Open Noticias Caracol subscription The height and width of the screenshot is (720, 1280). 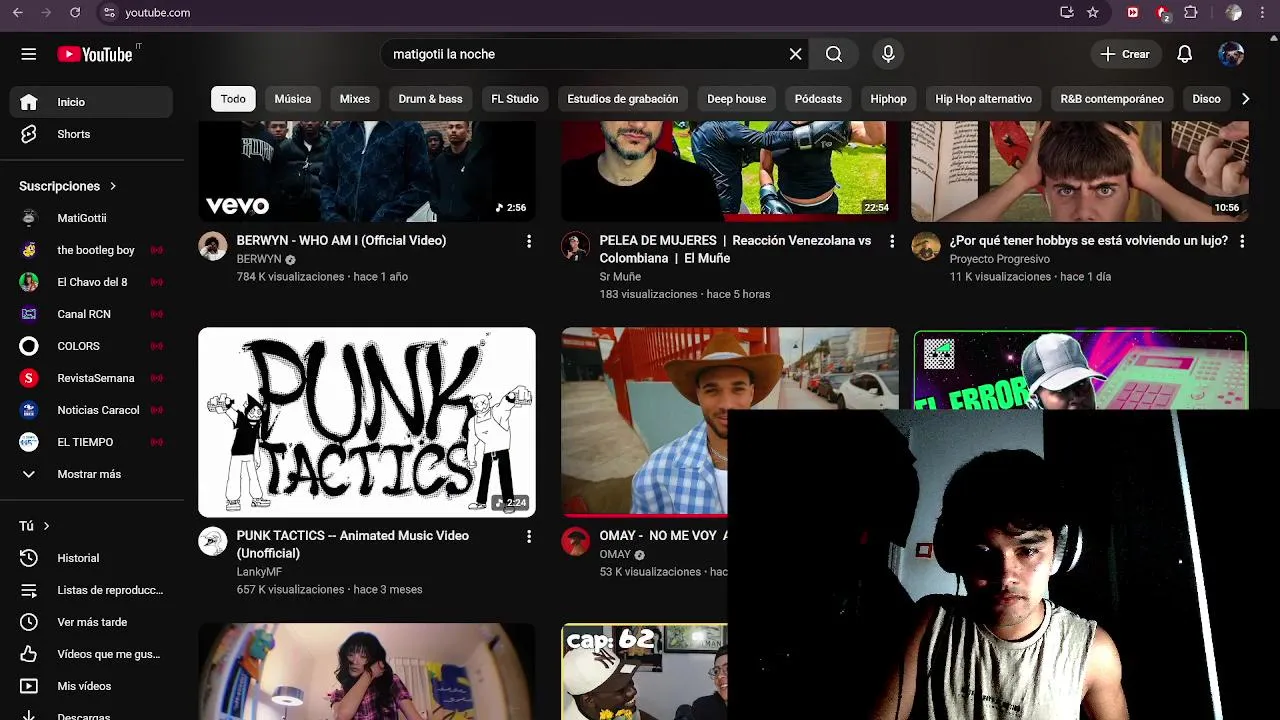pyautogui.click(x=91, y=410)
